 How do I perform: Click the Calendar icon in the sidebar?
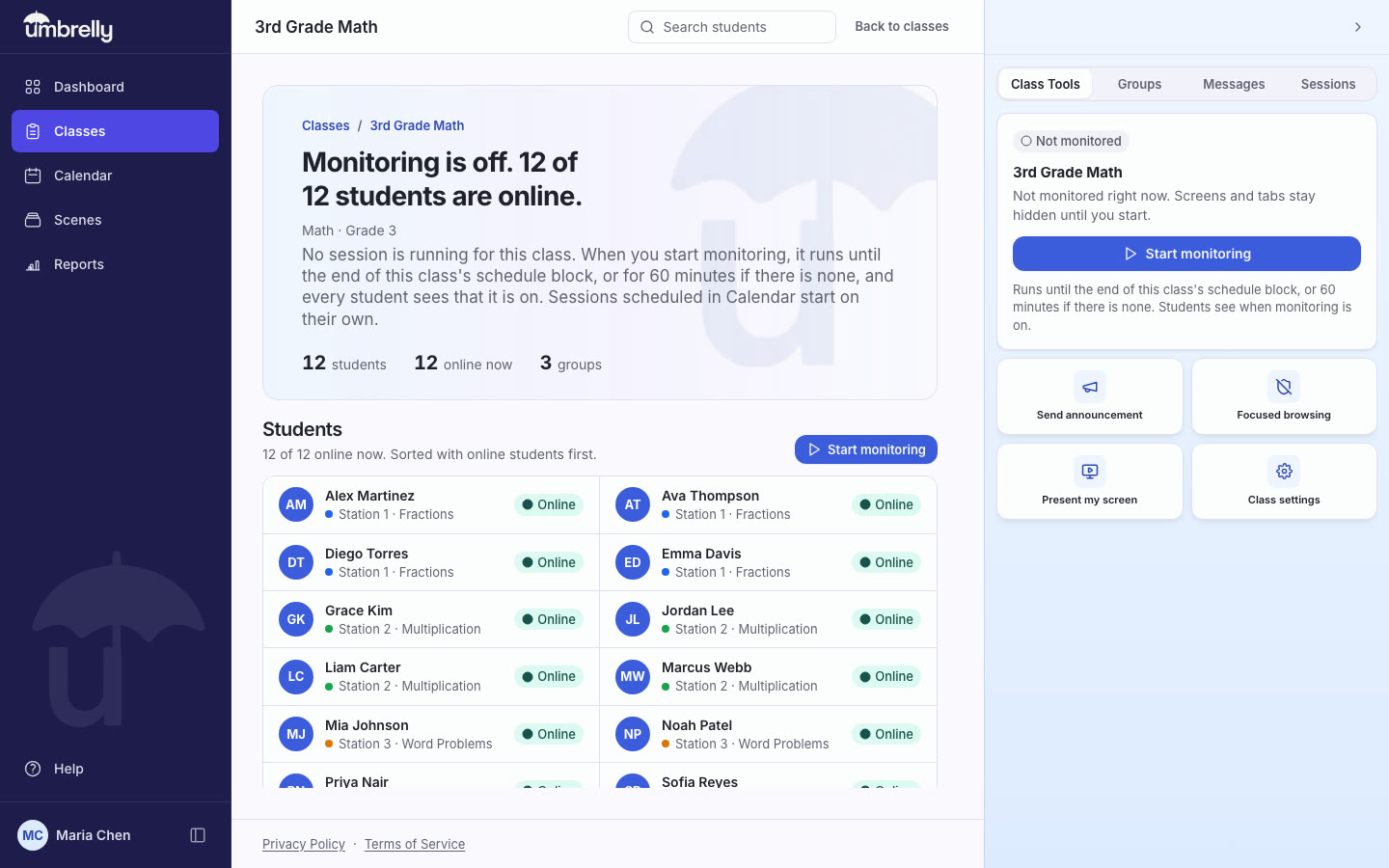pyautogui.click(x=33, y=176)
